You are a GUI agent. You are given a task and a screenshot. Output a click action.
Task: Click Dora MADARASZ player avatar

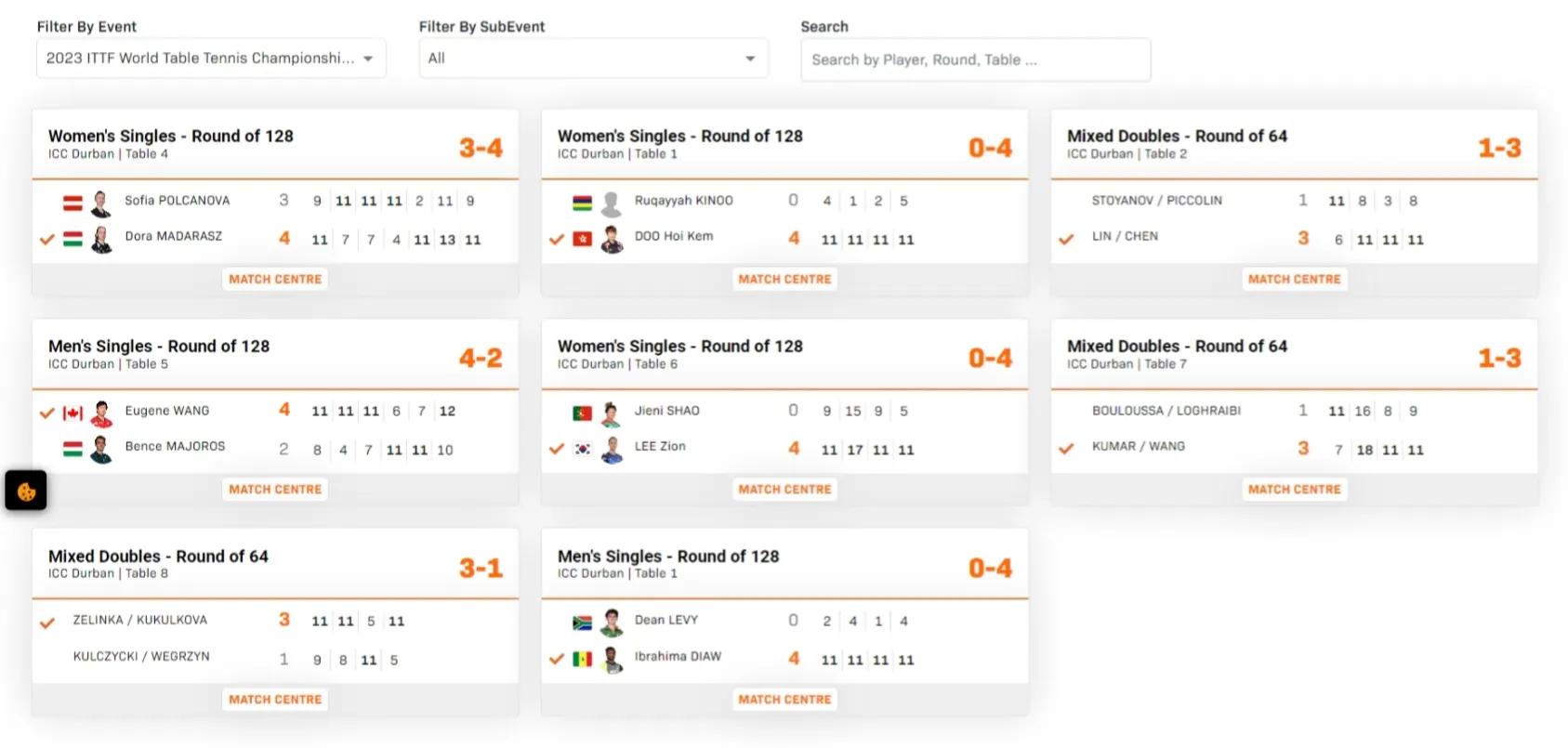tap(101, 239)
